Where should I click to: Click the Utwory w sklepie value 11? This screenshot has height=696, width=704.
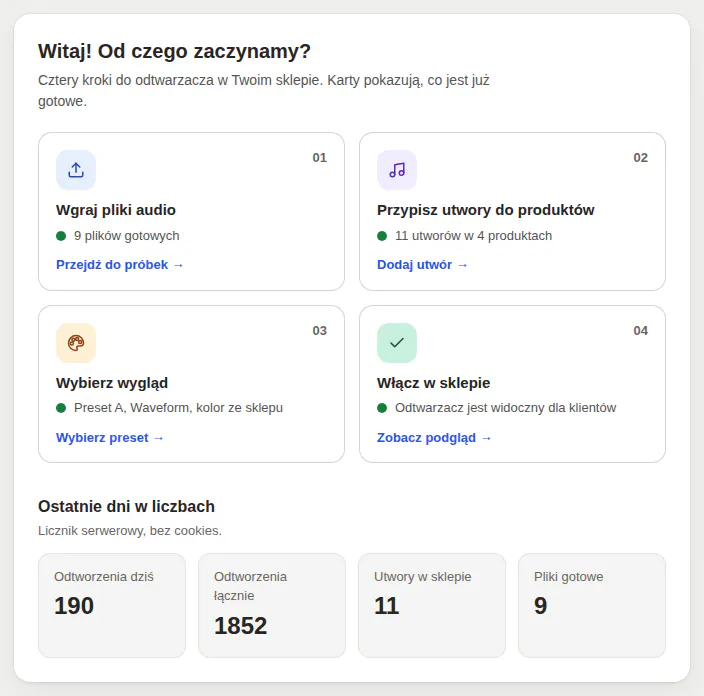pyautogui.click(x=387, y=606)
